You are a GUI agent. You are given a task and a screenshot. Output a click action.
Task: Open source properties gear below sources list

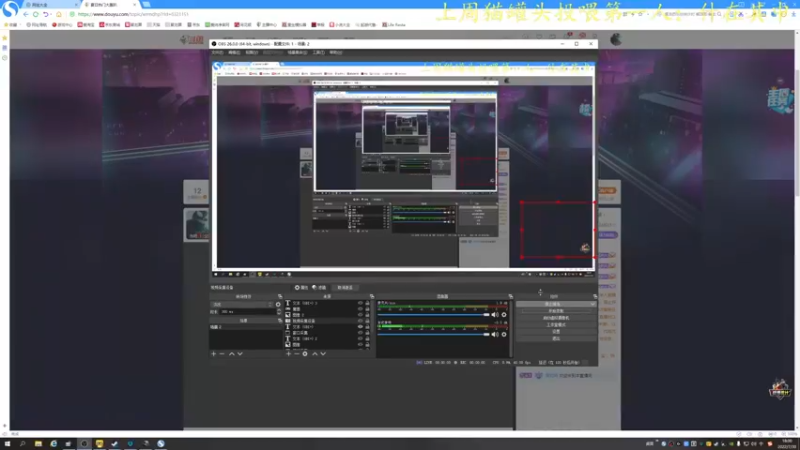click(x=305, y=354)
